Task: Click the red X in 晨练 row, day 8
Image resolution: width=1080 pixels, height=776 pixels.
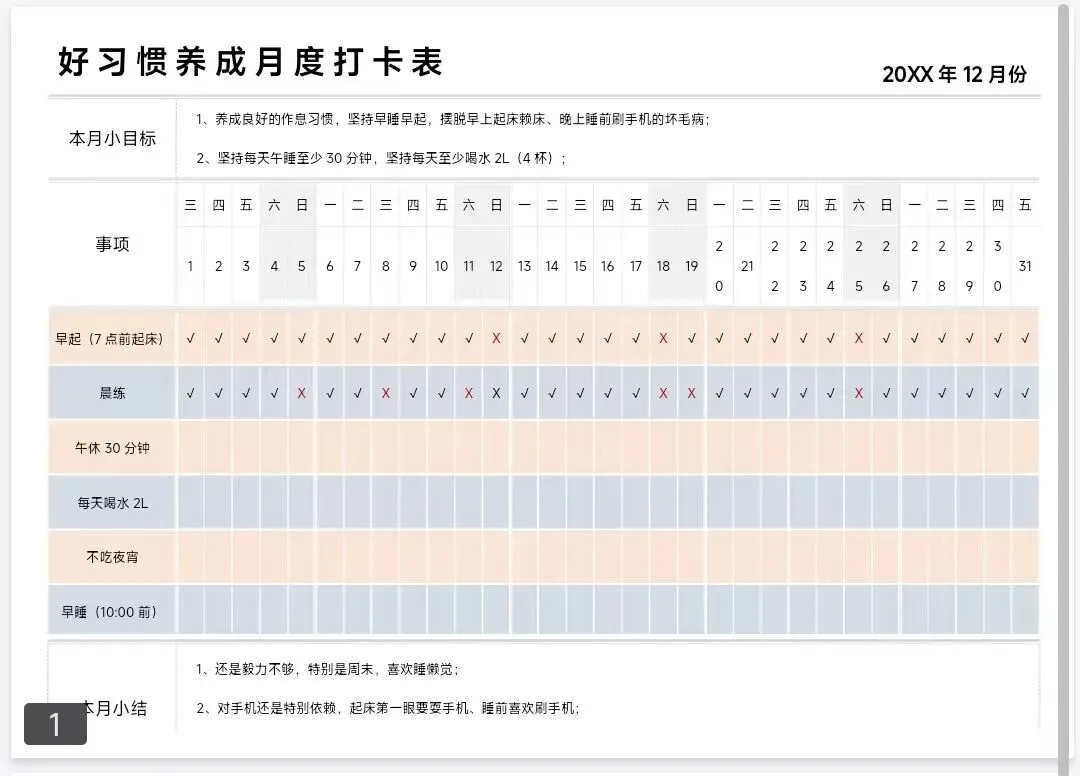Action: click(386, 393)
